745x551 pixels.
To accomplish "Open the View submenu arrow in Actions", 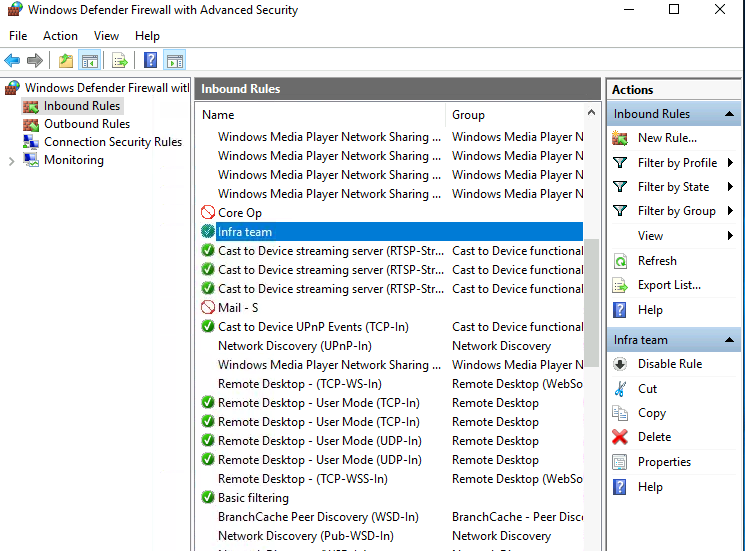I will point(730,236).
